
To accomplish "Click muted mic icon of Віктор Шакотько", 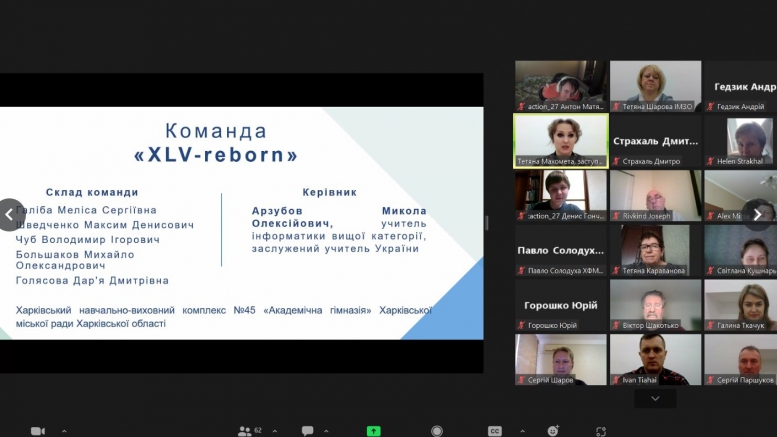I will click(616, 326).
